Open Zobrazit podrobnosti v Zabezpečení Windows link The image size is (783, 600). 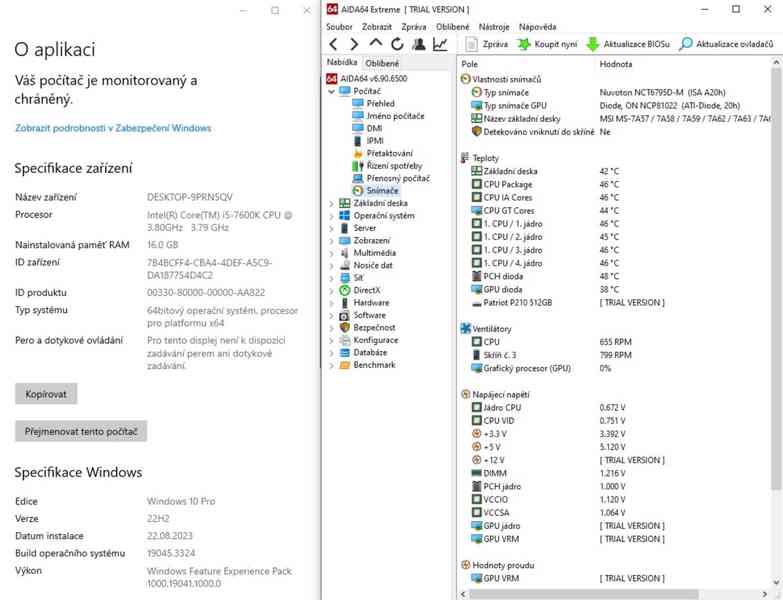tap(113, 128)
